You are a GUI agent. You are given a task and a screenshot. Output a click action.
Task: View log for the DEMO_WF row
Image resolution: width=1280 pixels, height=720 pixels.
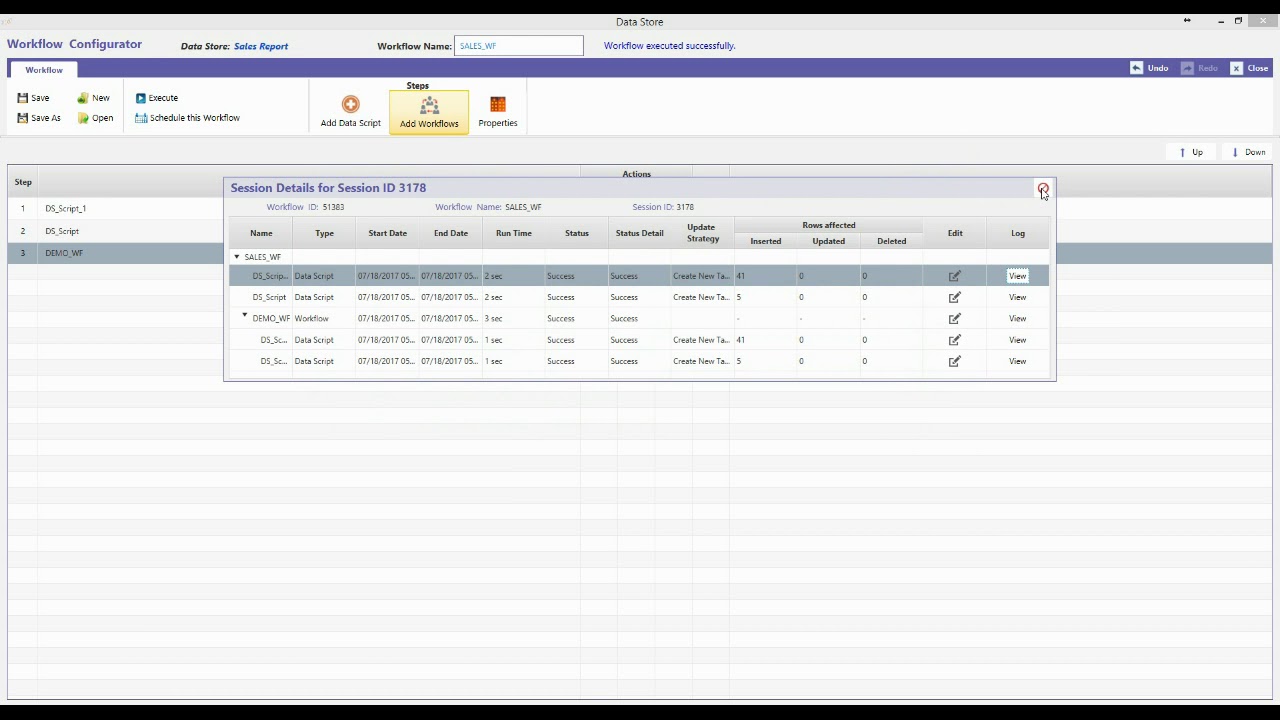click(1017, 318)
